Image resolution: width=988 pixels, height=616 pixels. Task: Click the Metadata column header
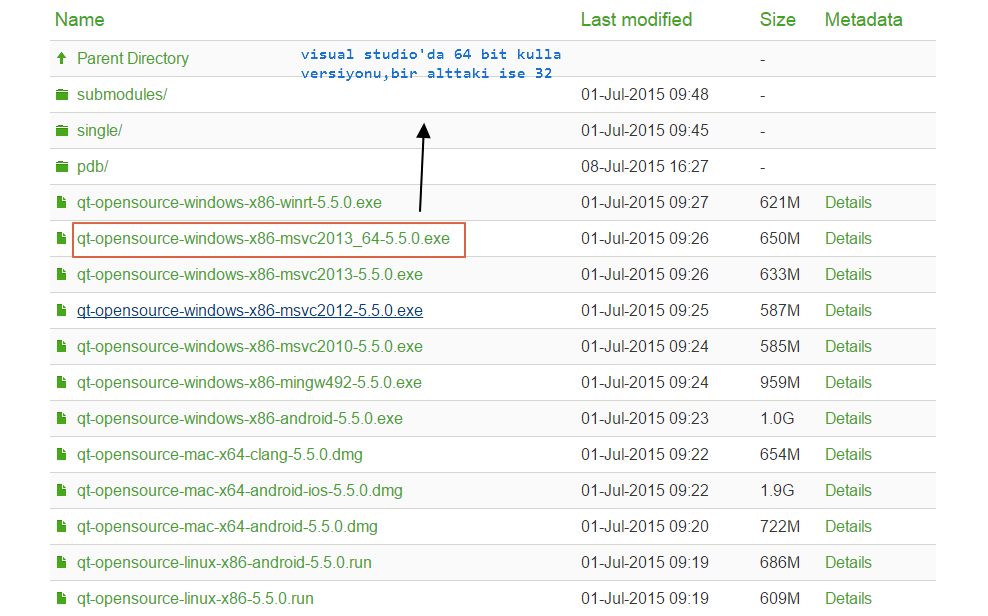(x=863, y=20)
